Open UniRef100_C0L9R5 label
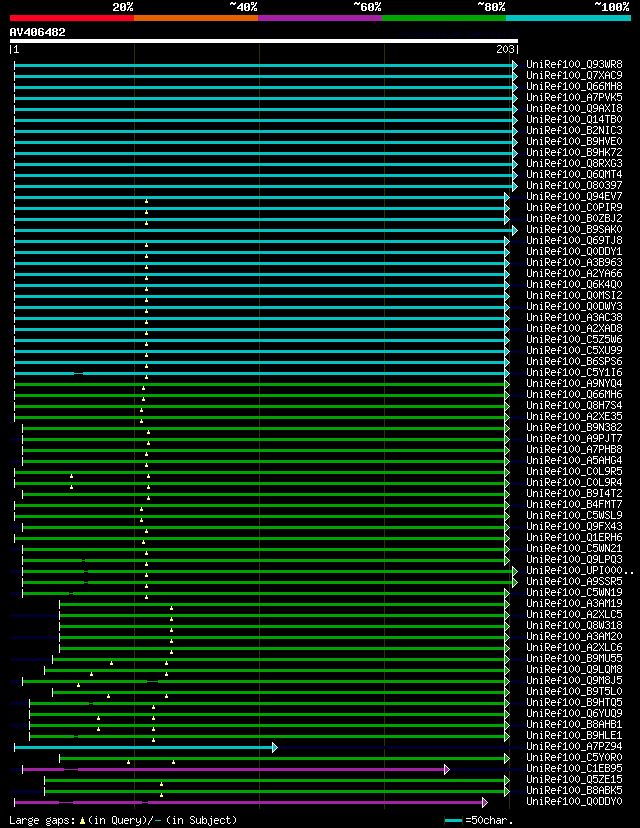This screenshot has height=828, width=640. pos(574,472)
